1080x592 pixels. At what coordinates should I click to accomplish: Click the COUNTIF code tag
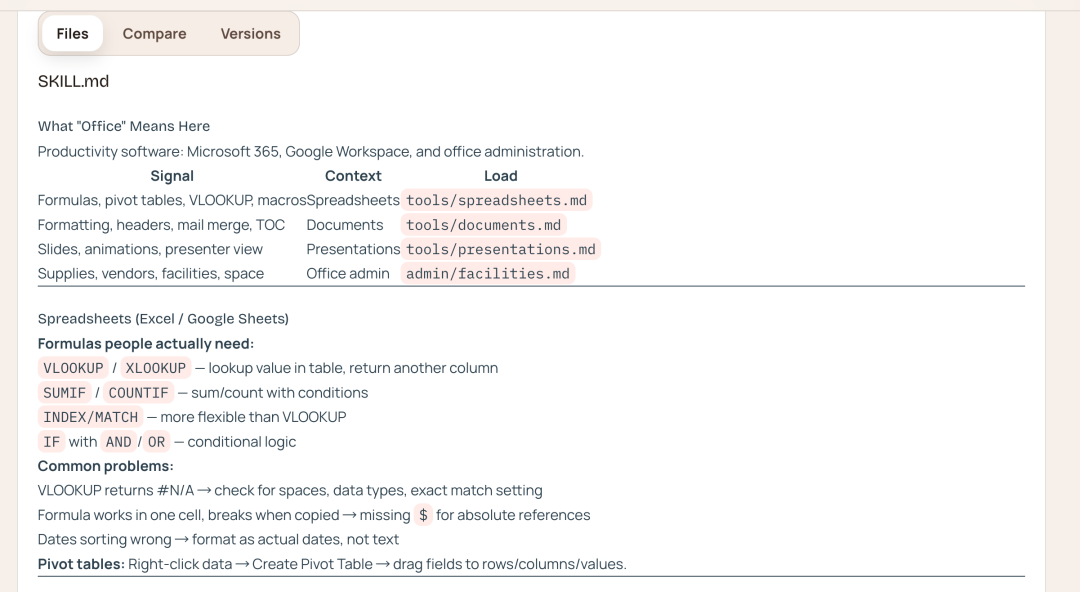tap(138, 393)
